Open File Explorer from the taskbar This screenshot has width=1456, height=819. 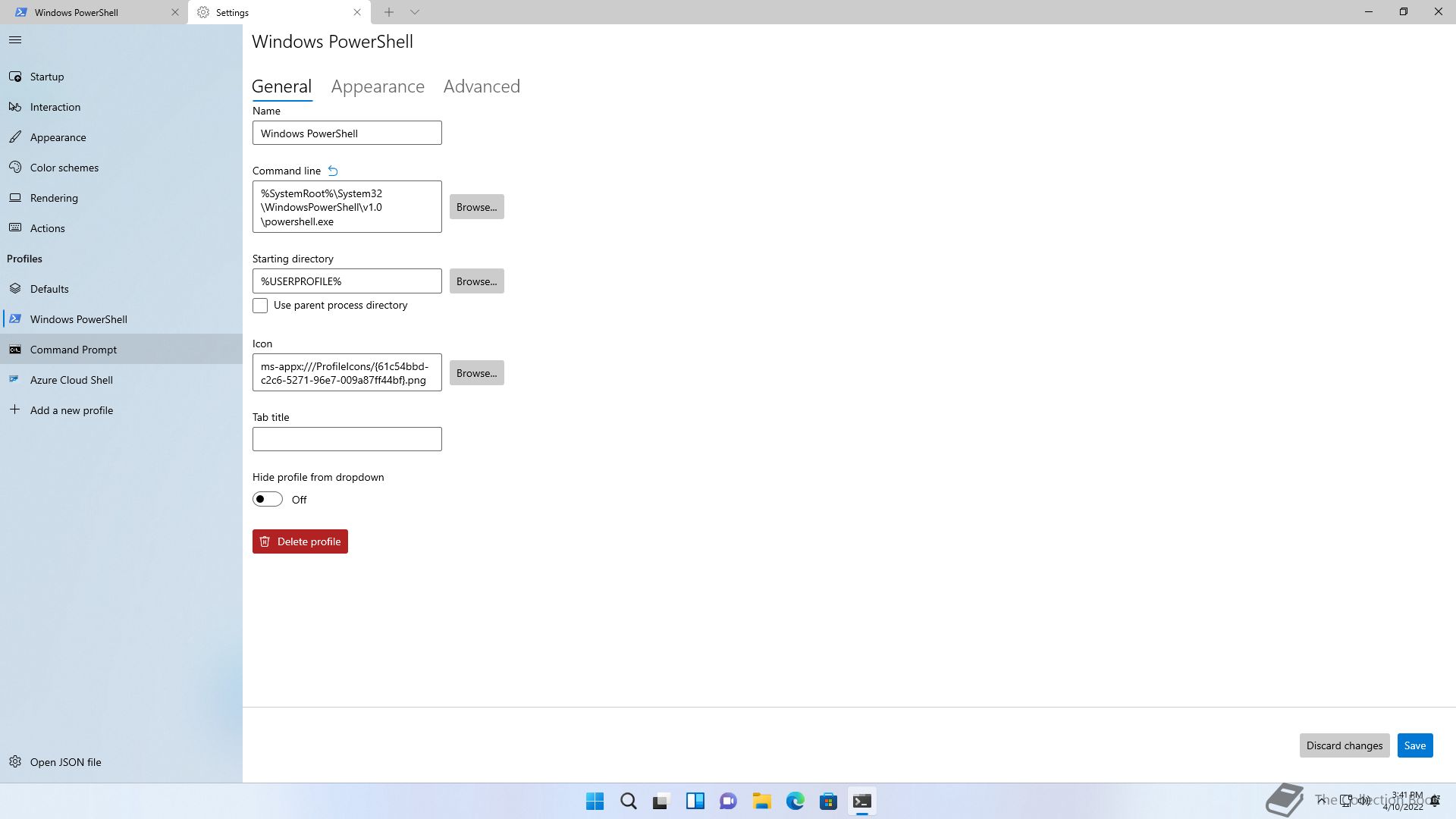coord(762,801)
